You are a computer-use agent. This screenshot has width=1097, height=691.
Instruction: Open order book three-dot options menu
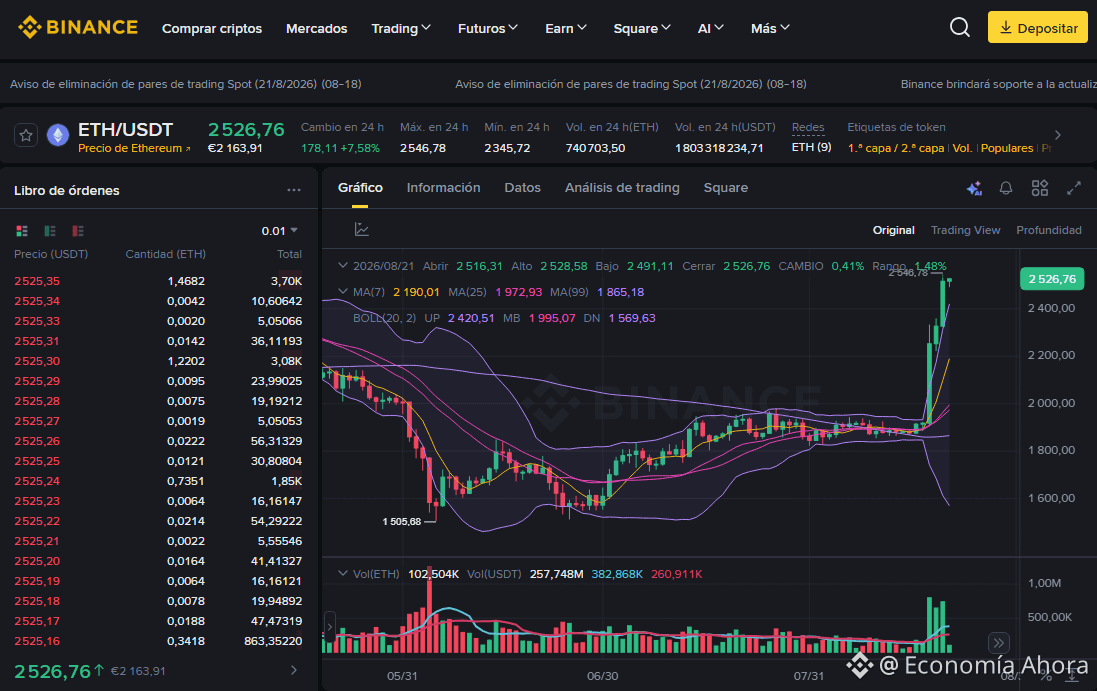click(294, 190)
